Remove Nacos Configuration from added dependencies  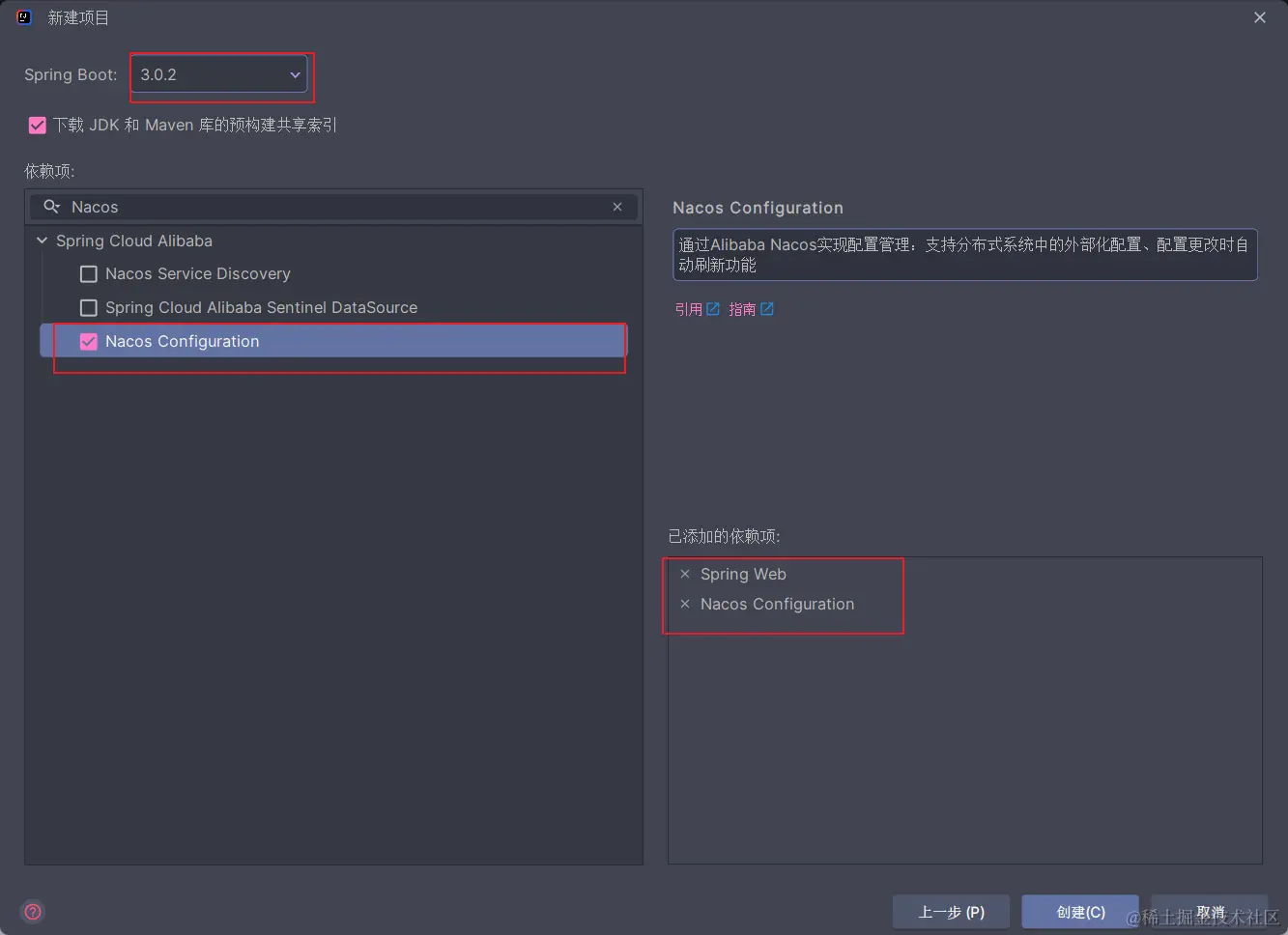click(685, 604)
